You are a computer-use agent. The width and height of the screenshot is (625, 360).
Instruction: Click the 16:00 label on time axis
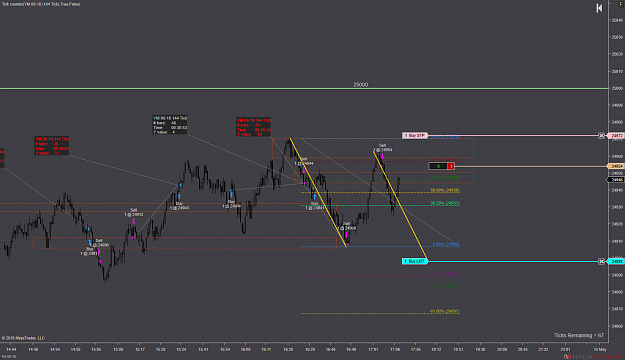click(x=246, y=350)
